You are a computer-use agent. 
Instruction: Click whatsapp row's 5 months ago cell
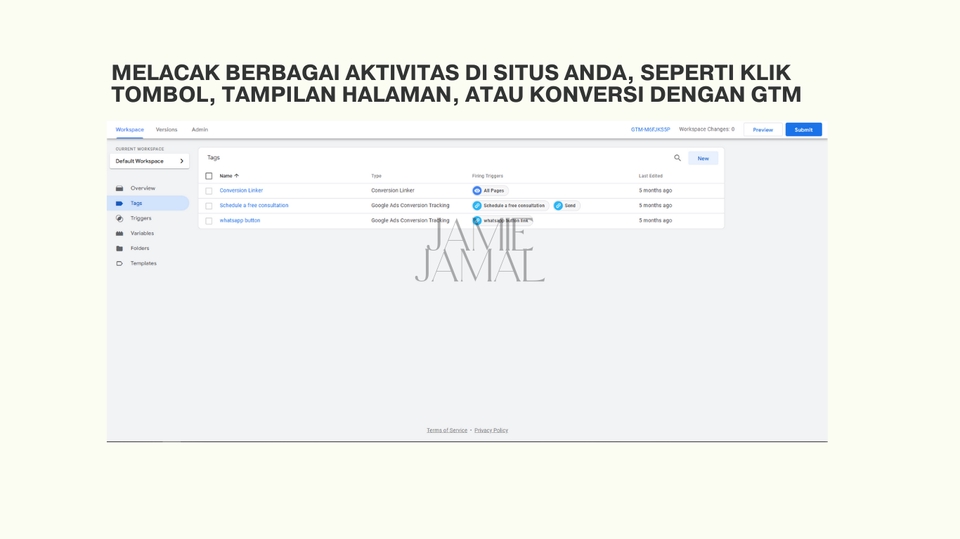(x=655, y=220)
